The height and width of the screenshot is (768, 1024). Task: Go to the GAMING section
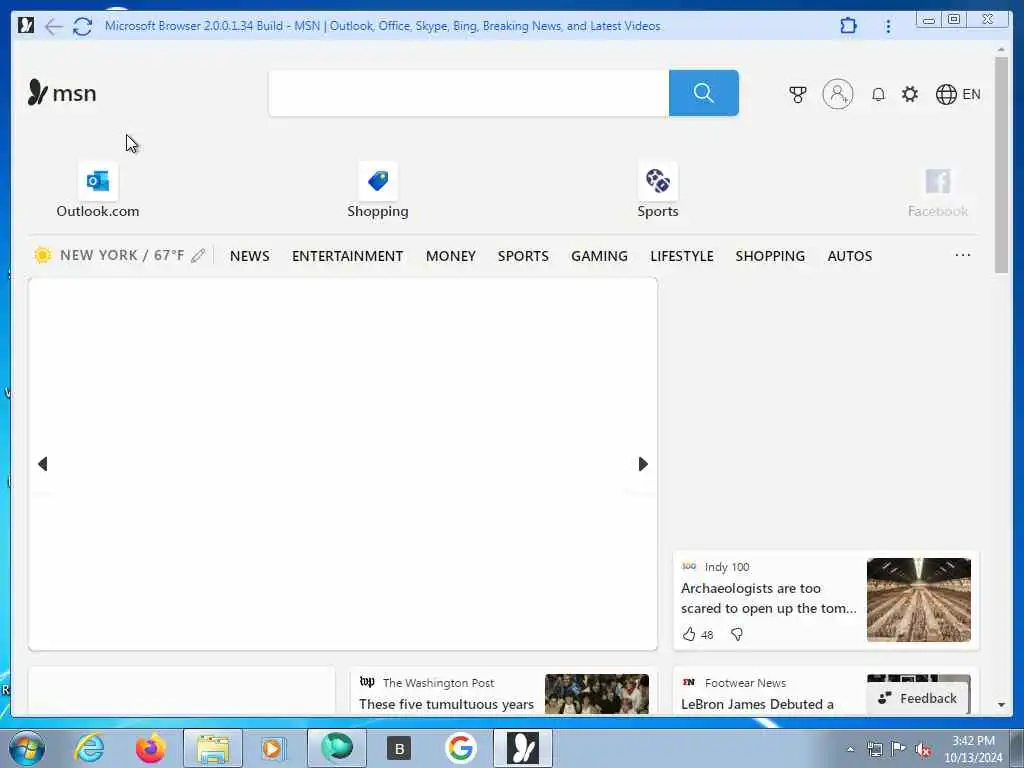pyautogui.click(x=599, y=256)
